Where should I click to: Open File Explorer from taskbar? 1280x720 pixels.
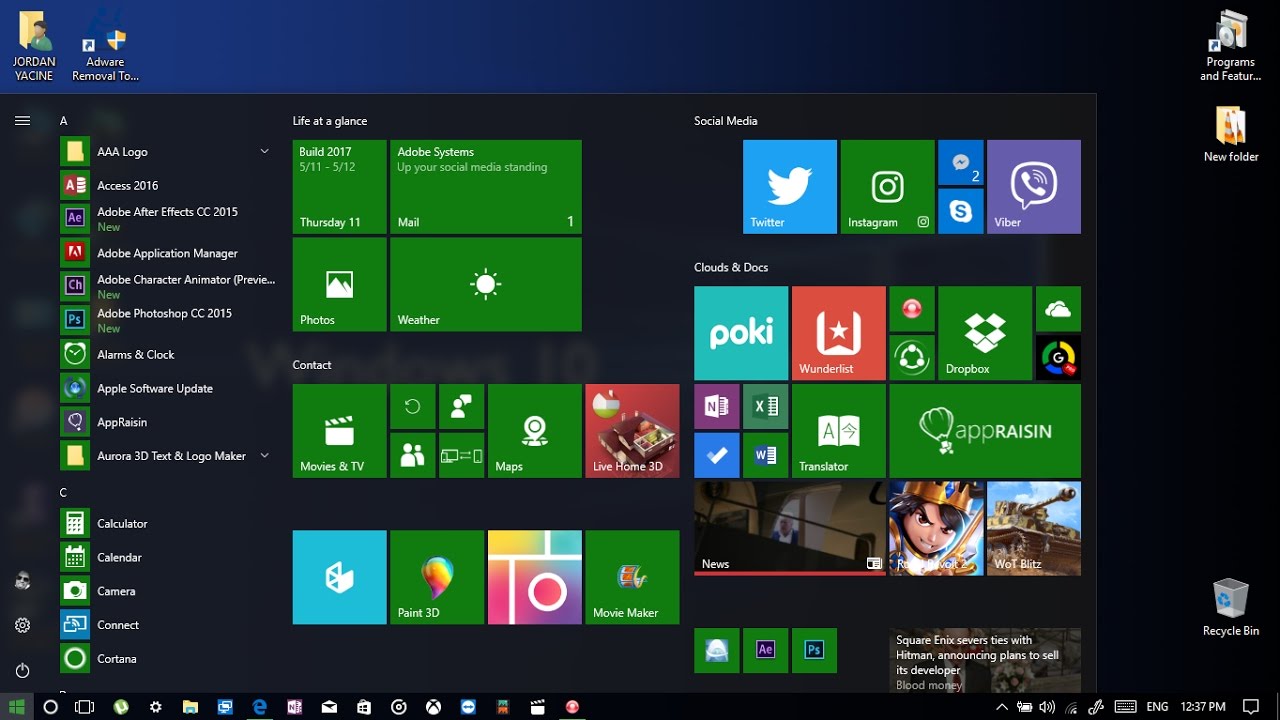190,707
